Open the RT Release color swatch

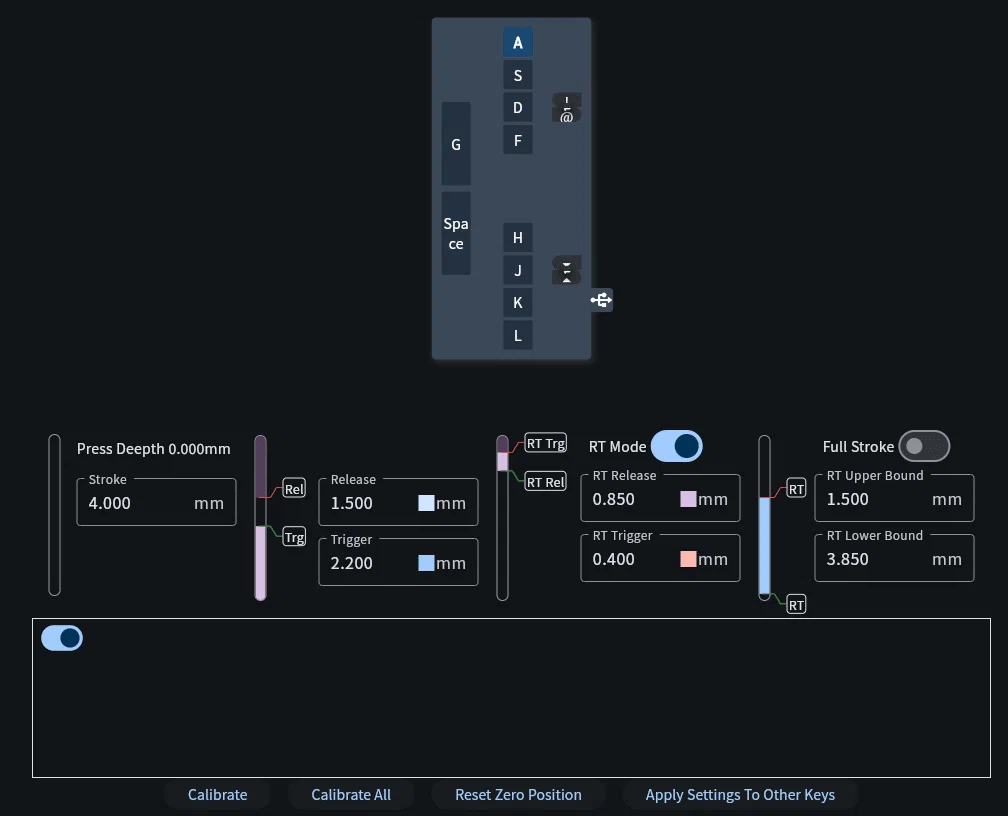pyautogui.click(x=688, y=499)
